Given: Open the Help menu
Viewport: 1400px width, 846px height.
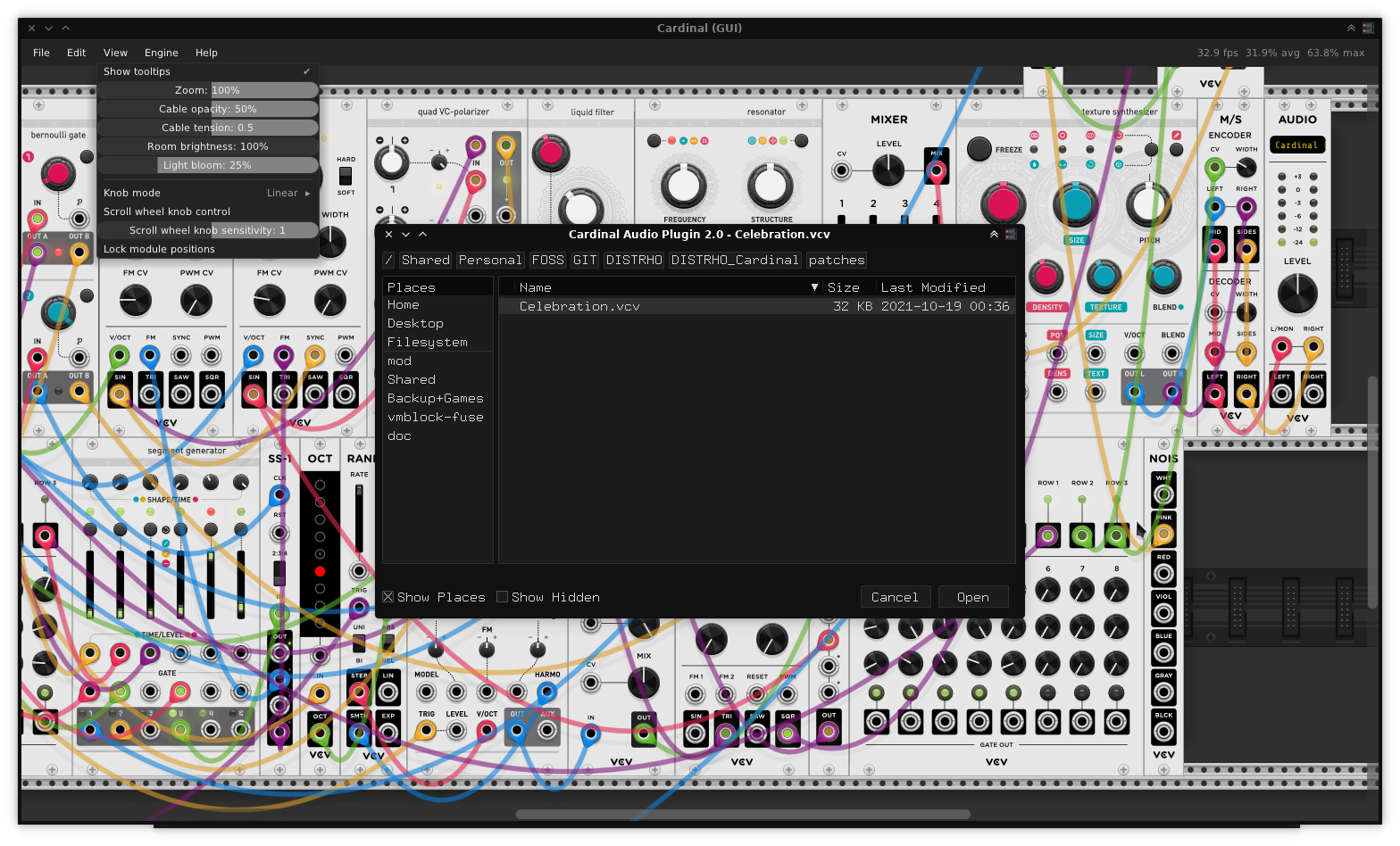Looking at the screenshot, I should click(206, 53).
